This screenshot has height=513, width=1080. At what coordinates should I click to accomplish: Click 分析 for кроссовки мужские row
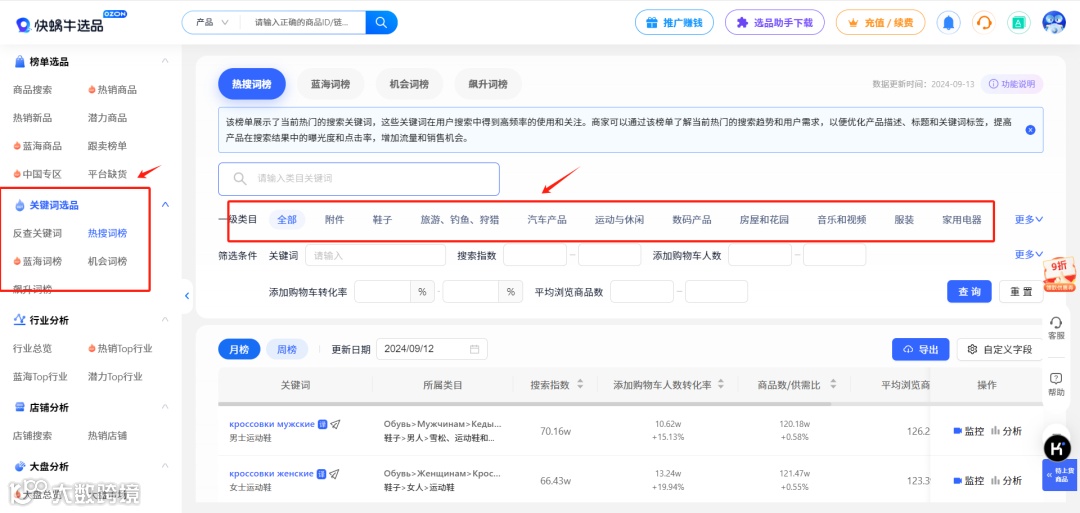(1006, 431)
